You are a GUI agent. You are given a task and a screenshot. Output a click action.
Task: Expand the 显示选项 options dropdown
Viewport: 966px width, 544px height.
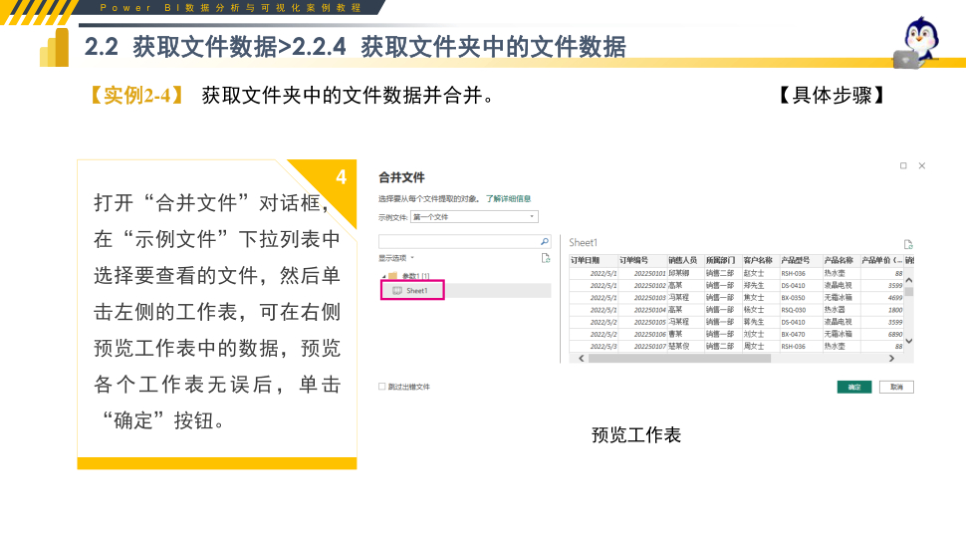[x=396, y=258]
